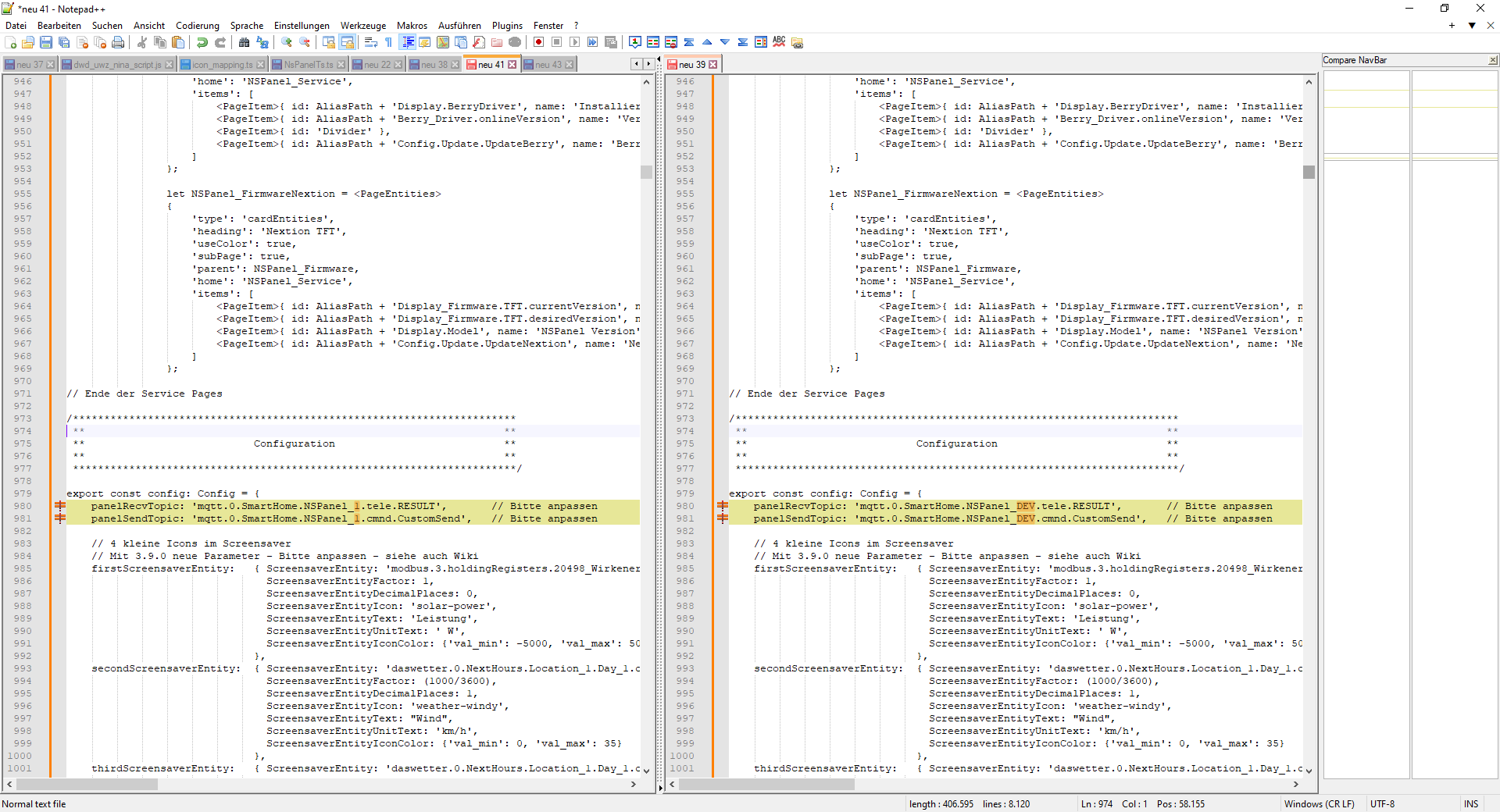
Task: Create a new file with the New toolbar icon
Action: coord(11,42)
